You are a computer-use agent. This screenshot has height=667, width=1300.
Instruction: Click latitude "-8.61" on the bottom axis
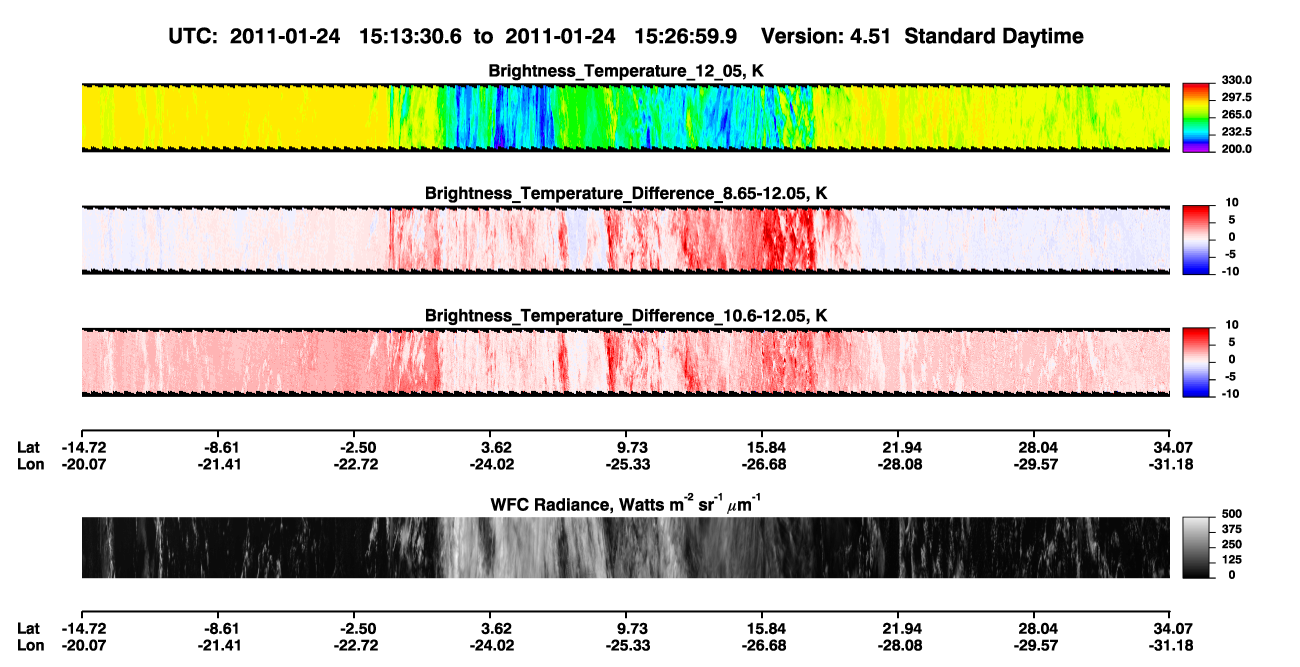point(221,629)
